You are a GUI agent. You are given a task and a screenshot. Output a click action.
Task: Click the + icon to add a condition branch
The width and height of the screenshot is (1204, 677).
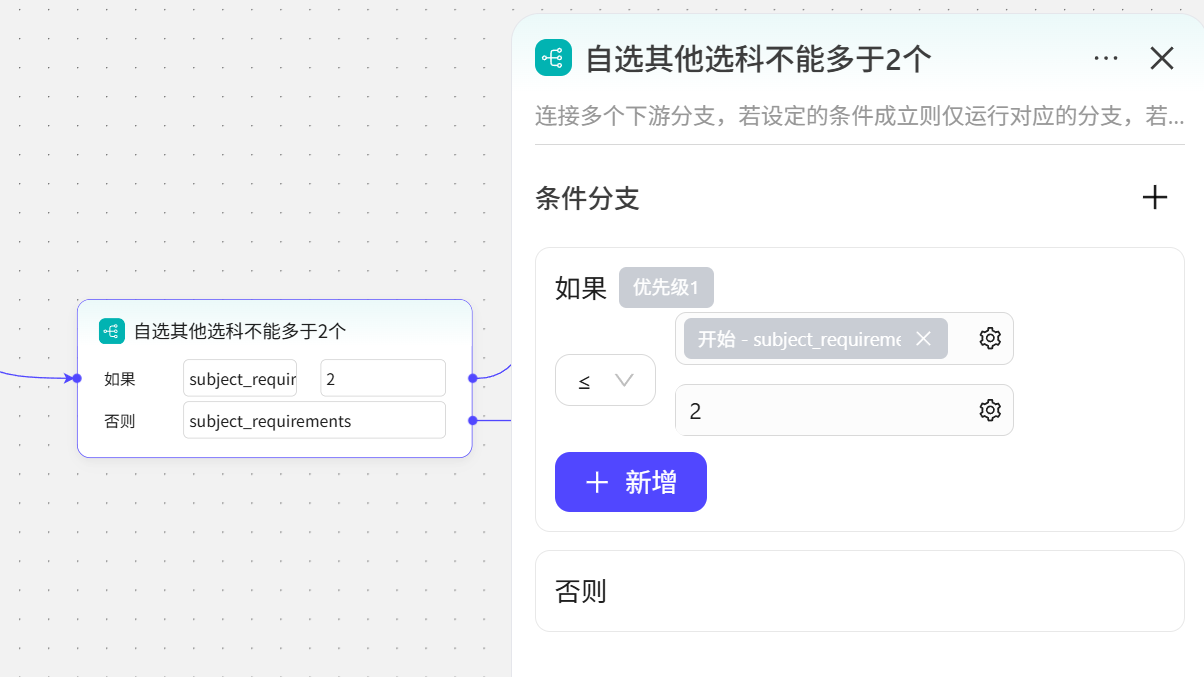1155,197
